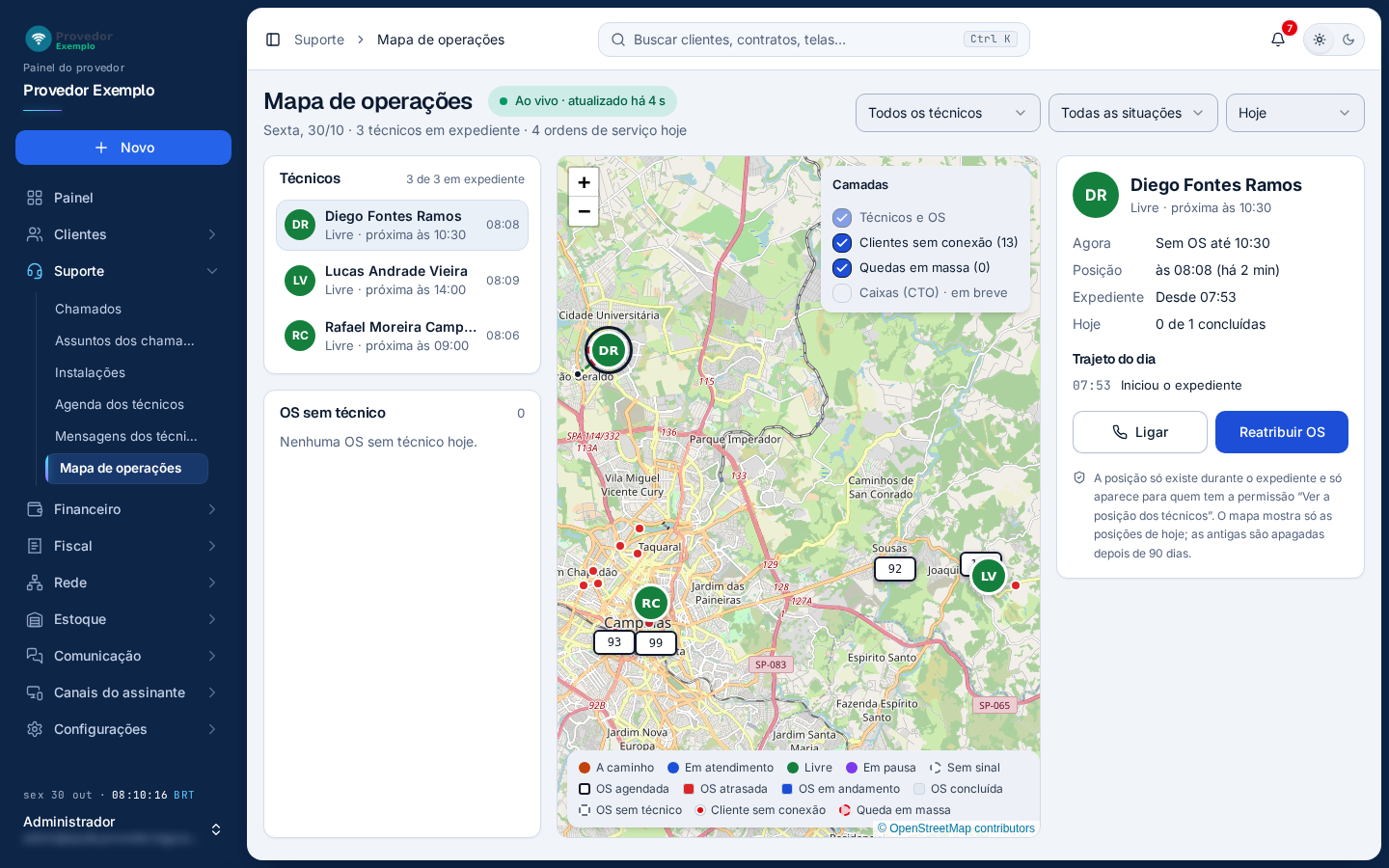This screenshot has width=1389, height=868.
Task: Select the DR technician marker on map
Action: (609, 350)
